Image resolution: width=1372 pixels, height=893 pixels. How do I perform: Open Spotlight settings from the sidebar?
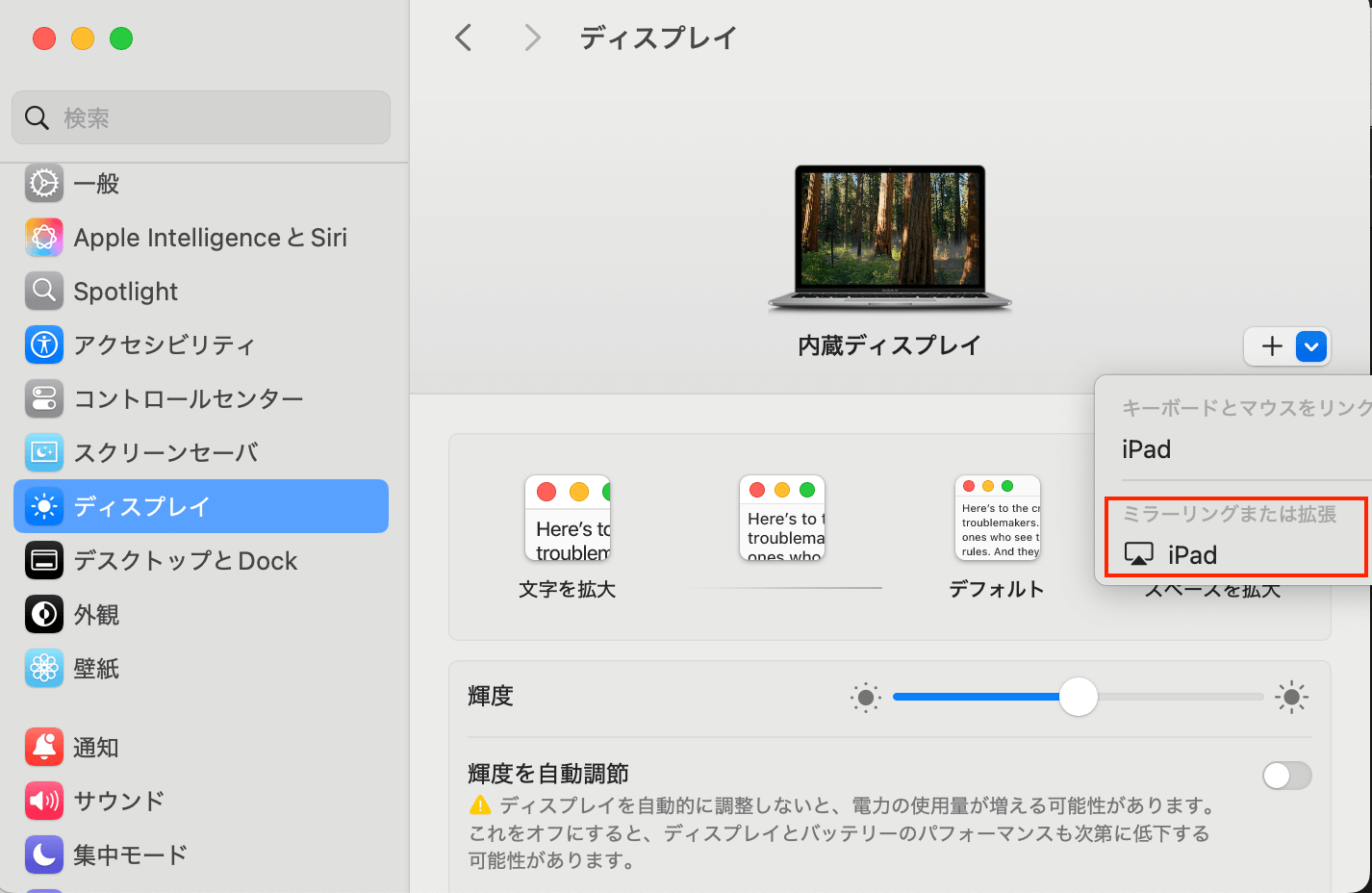44,291
